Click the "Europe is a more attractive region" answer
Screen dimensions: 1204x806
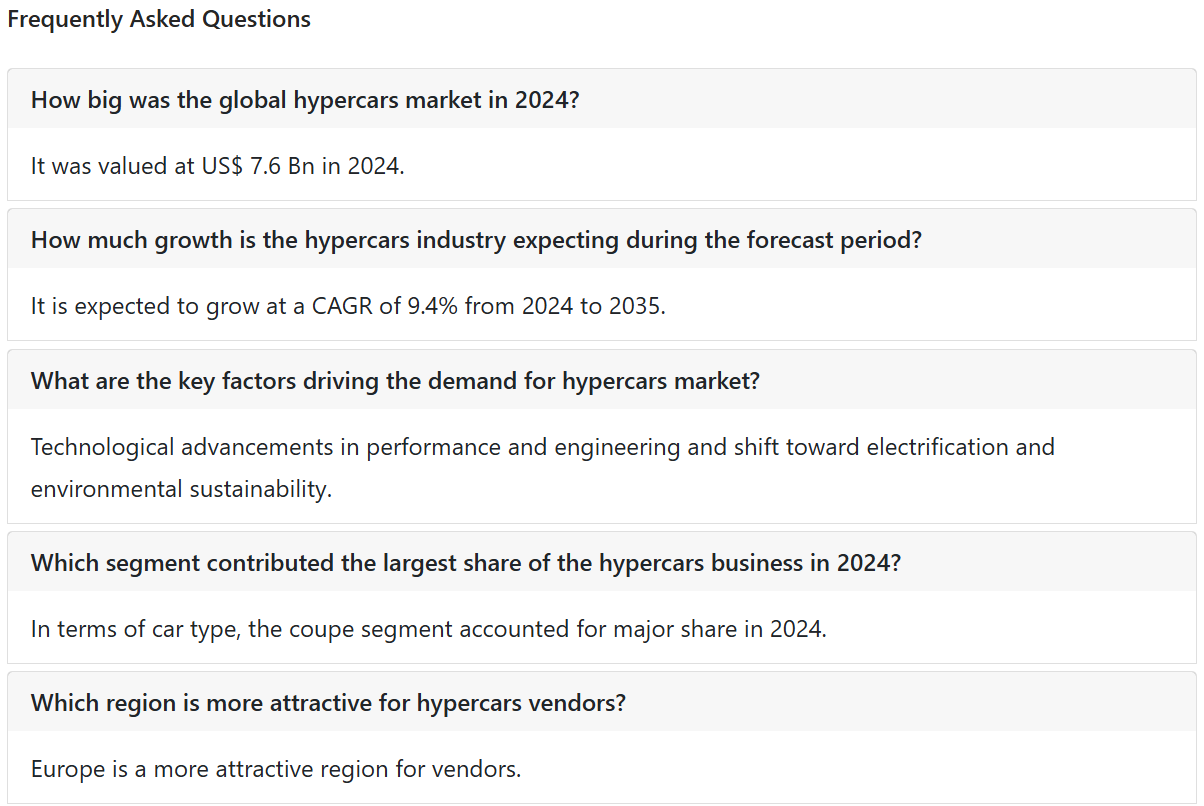click(x=276, y=769)
